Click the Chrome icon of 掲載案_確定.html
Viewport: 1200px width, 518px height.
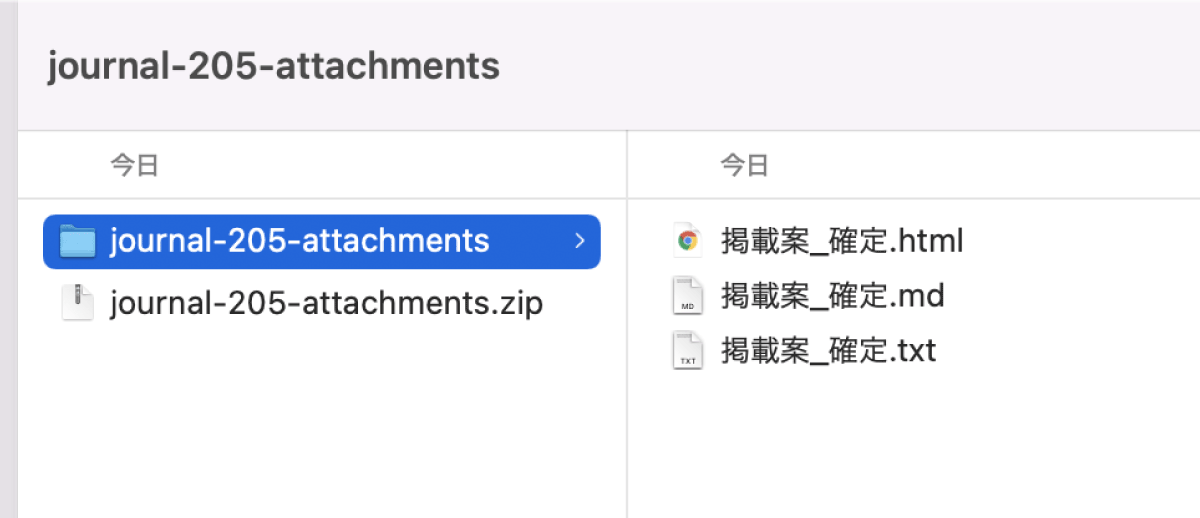[687, 241]
